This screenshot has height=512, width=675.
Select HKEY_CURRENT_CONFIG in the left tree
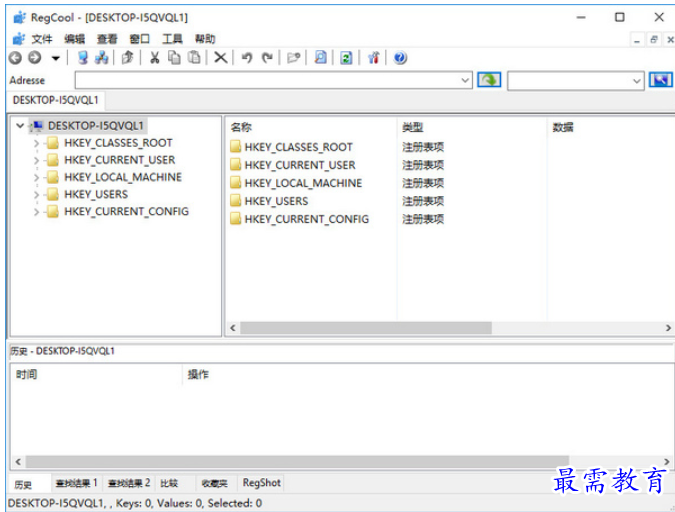(126, 211)
